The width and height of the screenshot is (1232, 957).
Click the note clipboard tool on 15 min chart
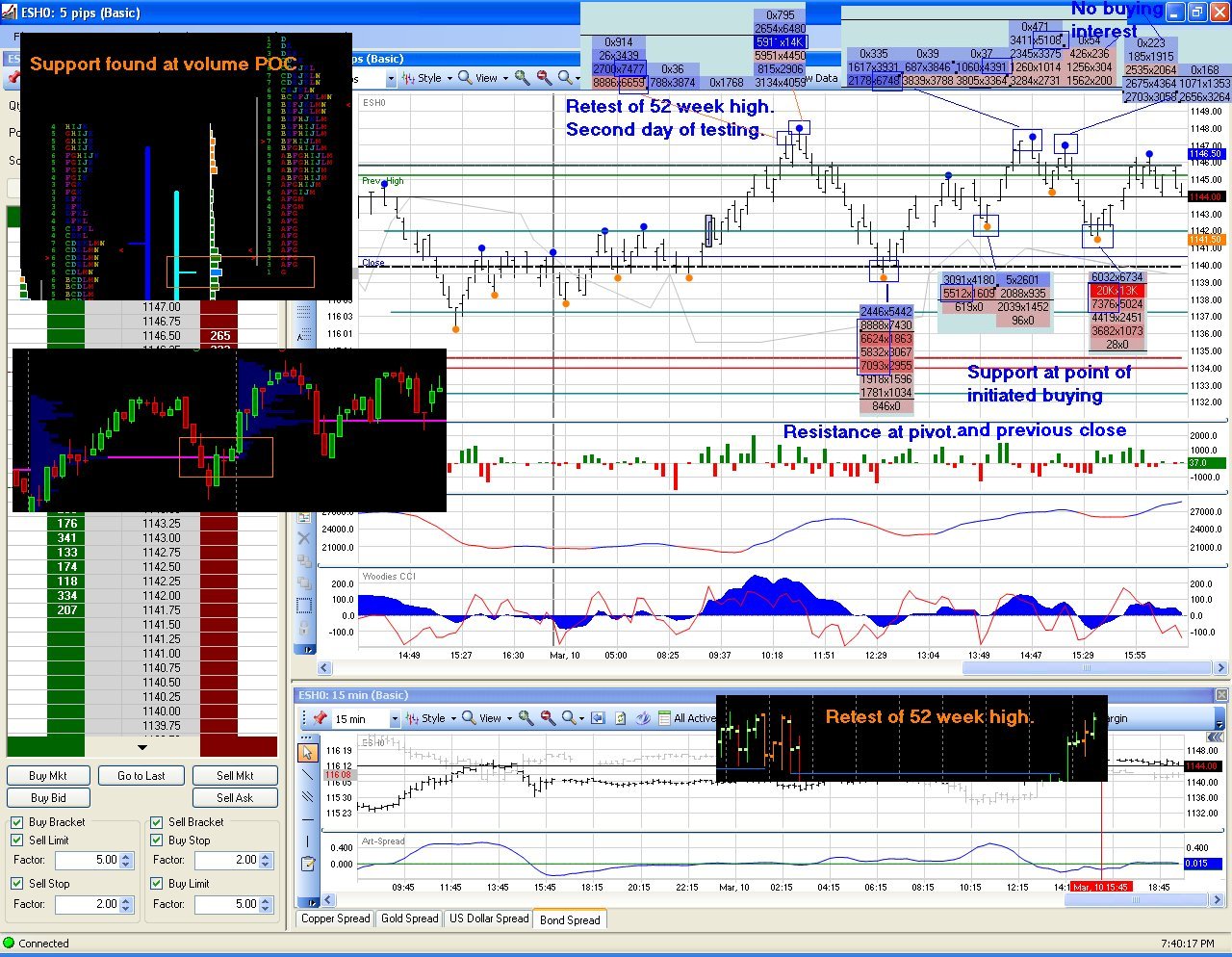tap(308, 864)
